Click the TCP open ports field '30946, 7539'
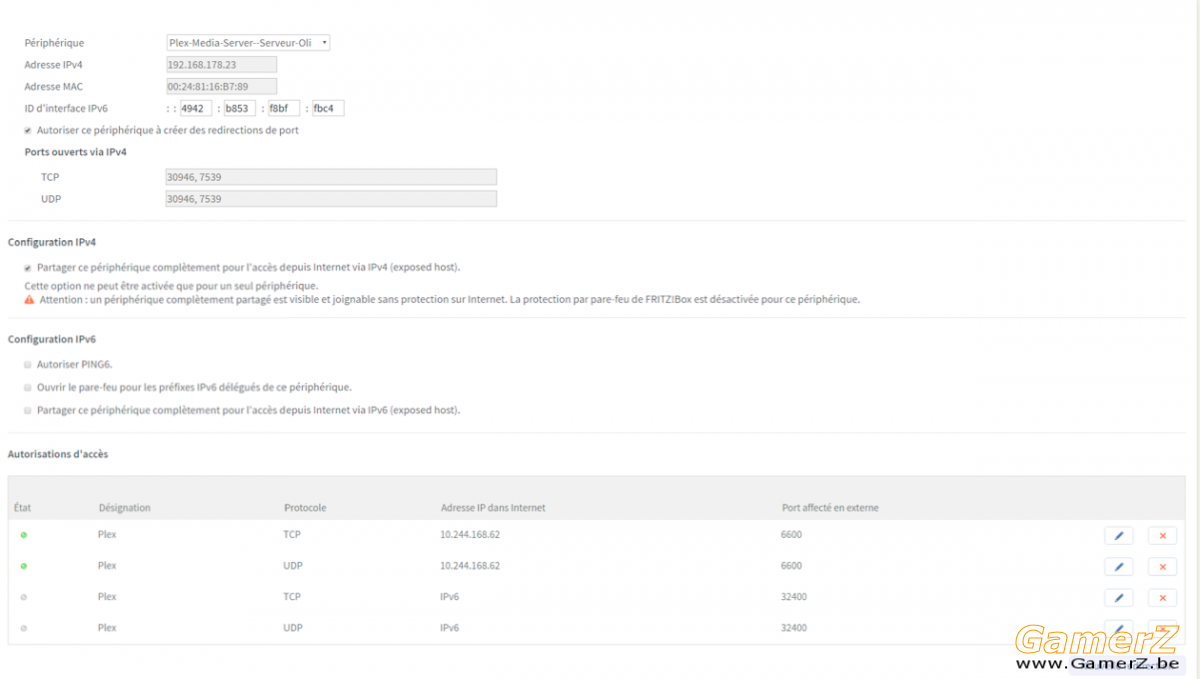The width and height of the screenshot is (1200, 679). tap(331, 177)
